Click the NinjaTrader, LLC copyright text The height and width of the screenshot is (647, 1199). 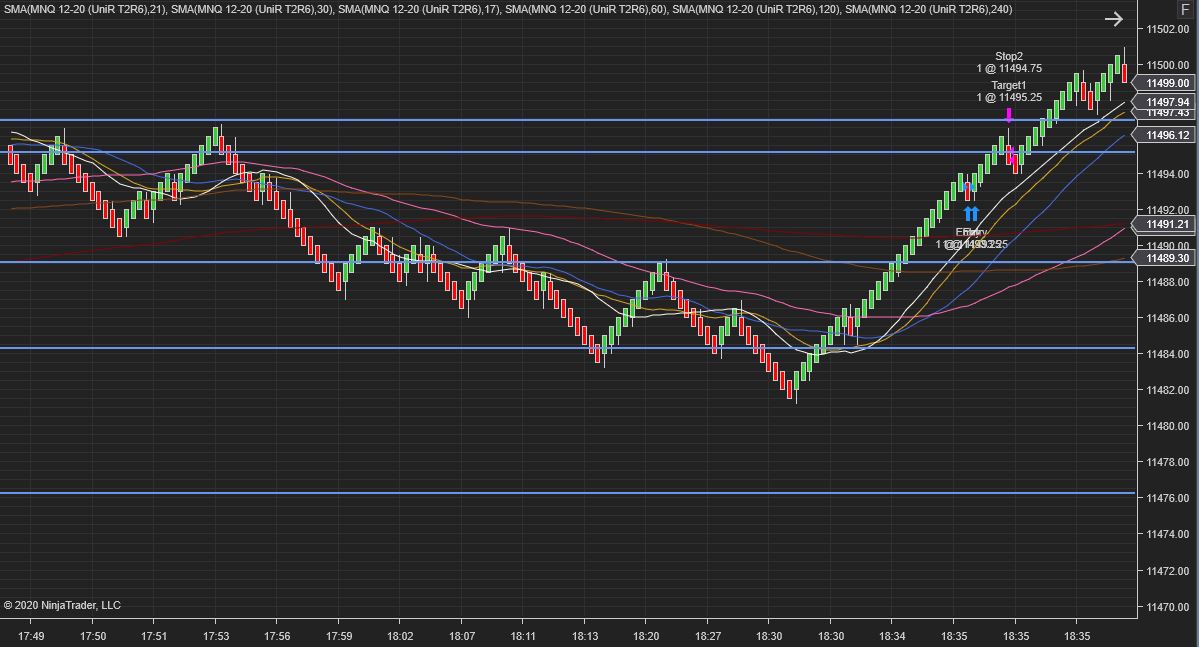(x=62, y=605)
